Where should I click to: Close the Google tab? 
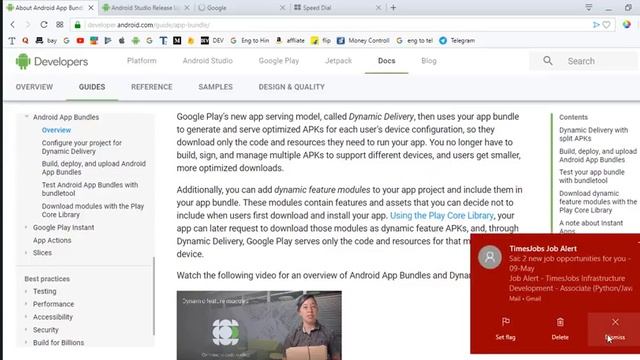click(x=282, y=8)
